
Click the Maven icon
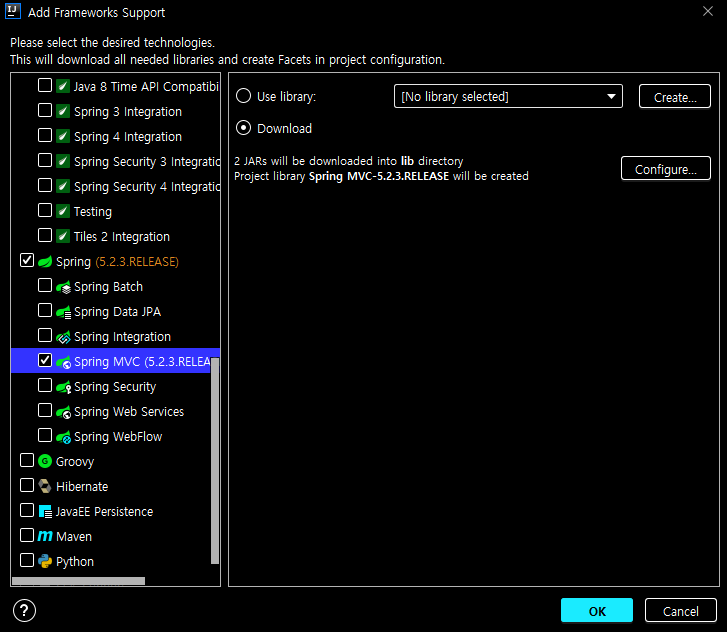[45, 536]
